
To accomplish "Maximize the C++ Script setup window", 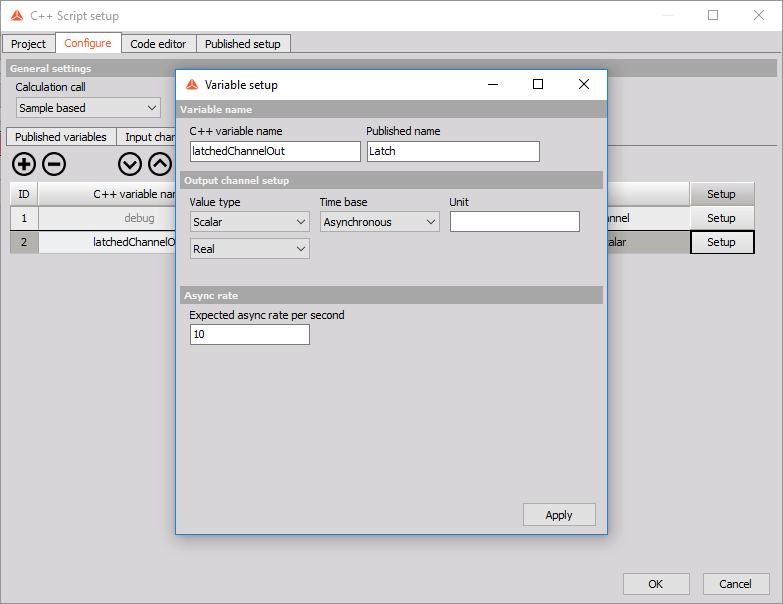I will point(713,15).
